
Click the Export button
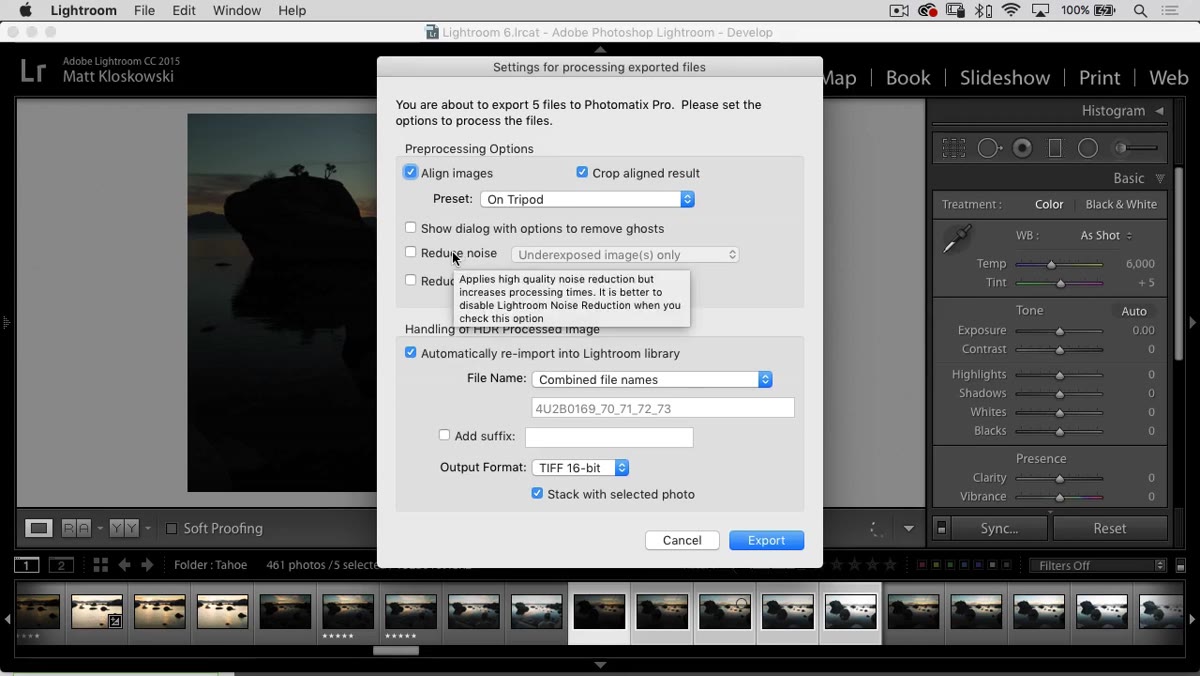point(767,540)
